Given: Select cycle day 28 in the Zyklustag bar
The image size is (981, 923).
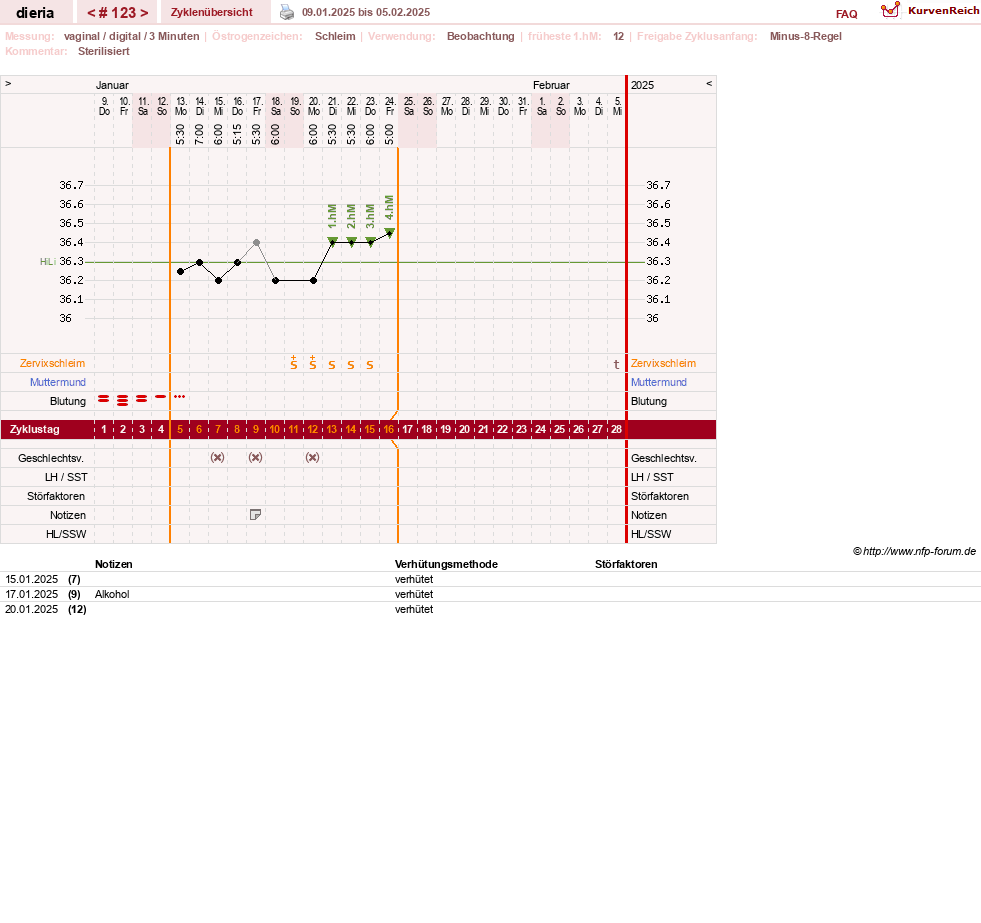Looking at the screenshot, I should click(x=616, y=429).
